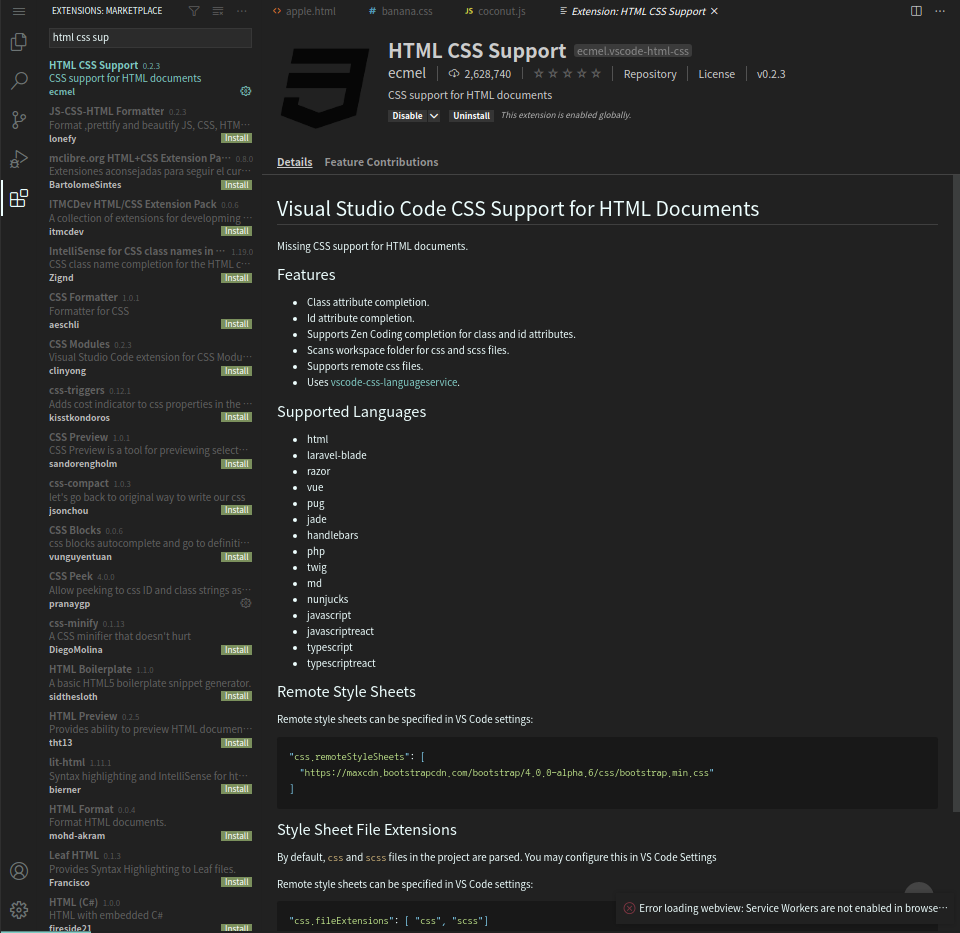
Task: Expand the Disable dropdown arrow
Action: click(x=433, y=116)
